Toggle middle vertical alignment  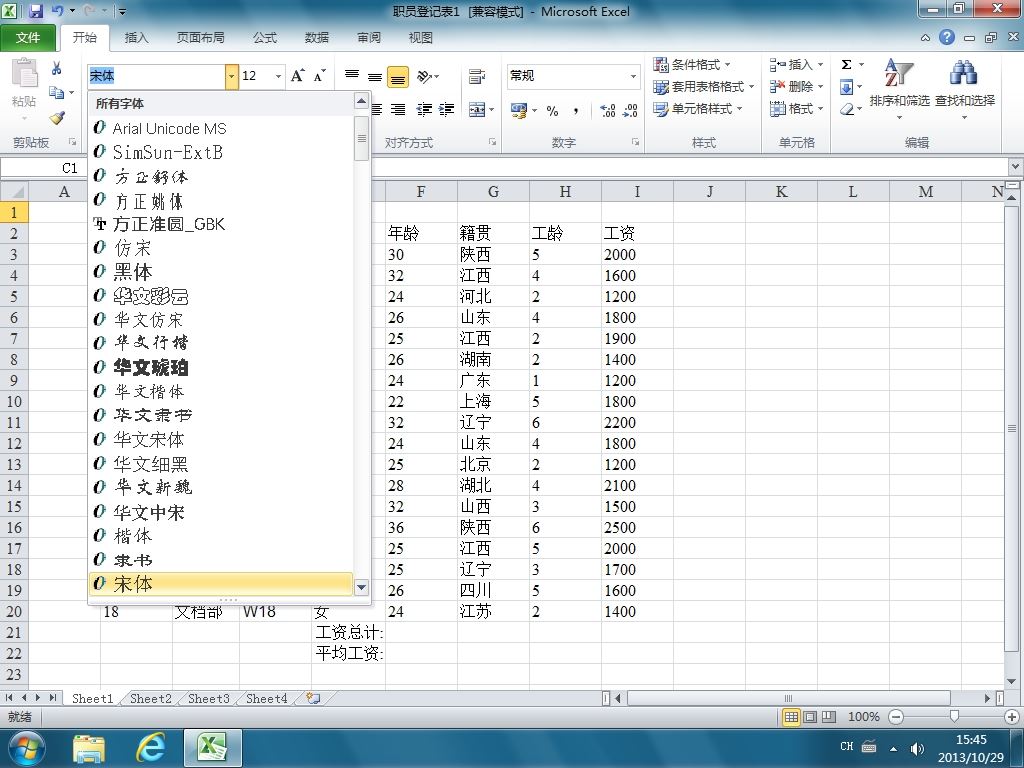coord(375,76)
